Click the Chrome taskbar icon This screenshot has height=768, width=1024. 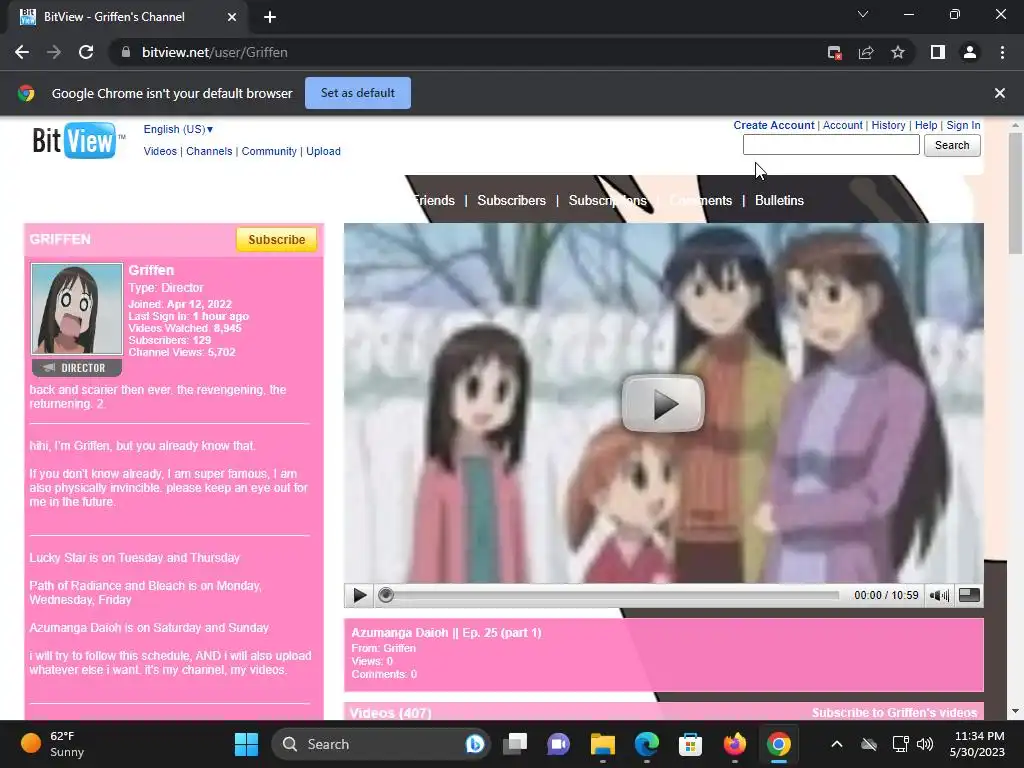[x=778, y=744]
